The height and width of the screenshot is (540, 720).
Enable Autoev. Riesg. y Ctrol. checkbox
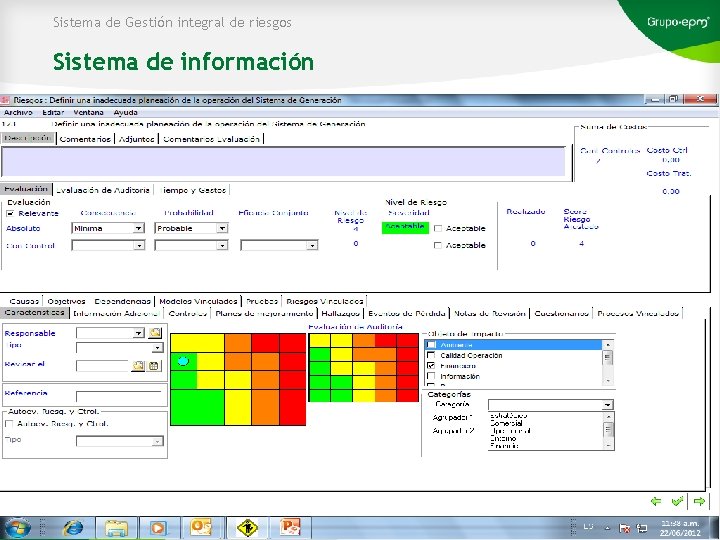[x=9, y=424]
